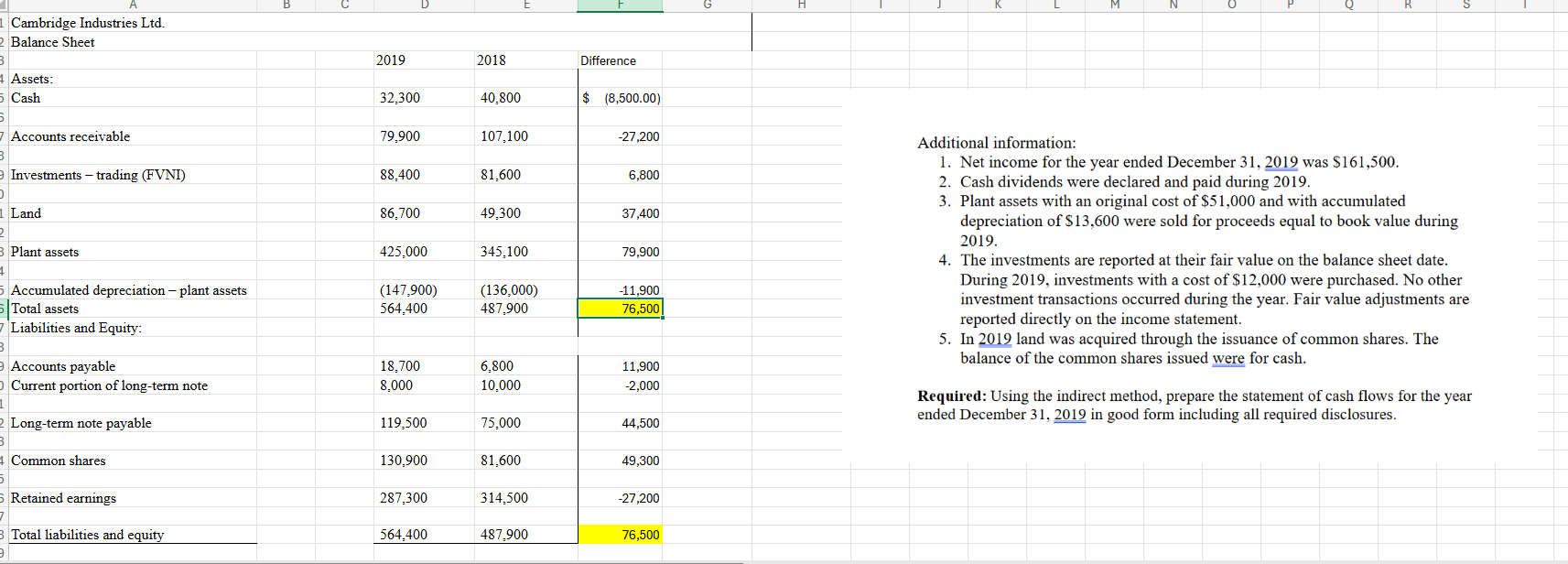Screen dimensions: 1568x564
Task: Select current portion difference -2,000
Action: (643, 385)
